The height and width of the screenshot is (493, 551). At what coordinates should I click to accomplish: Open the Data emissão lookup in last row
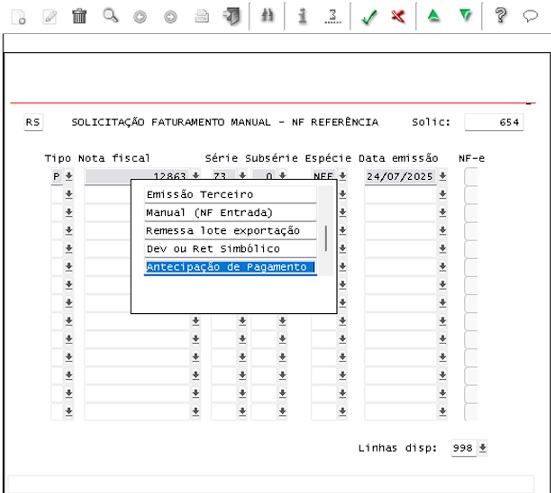pyautogui.click(x=442, y=411)
